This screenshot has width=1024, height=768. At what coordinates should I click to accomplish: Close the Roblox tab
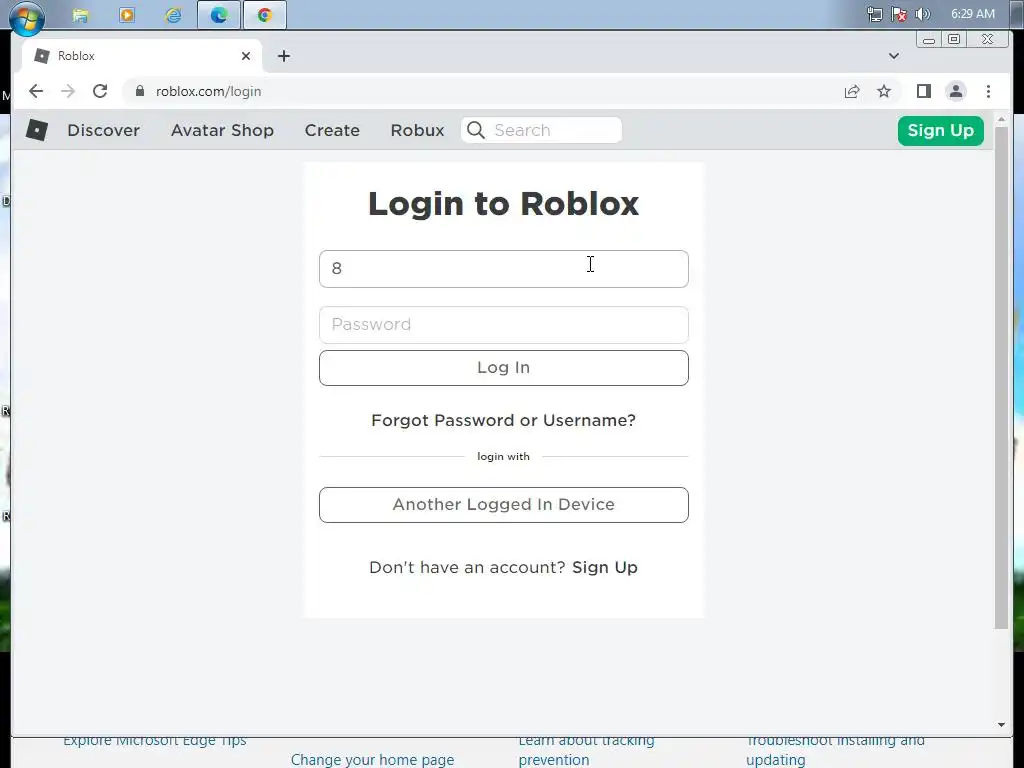(x=246, y=56)
